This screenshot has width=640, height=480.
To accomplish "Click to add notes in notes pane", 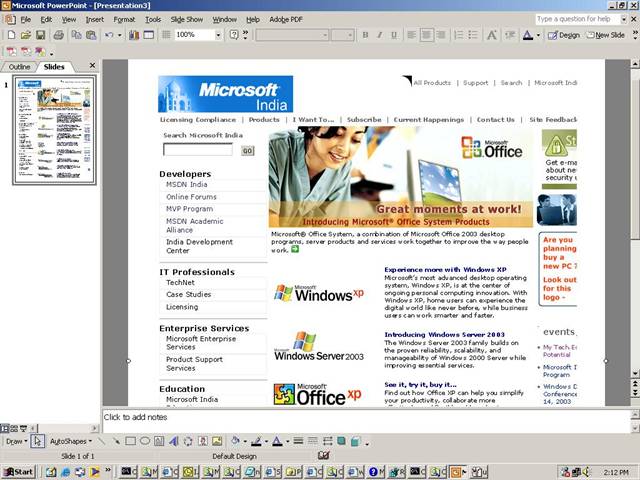I will pos(367,421).
